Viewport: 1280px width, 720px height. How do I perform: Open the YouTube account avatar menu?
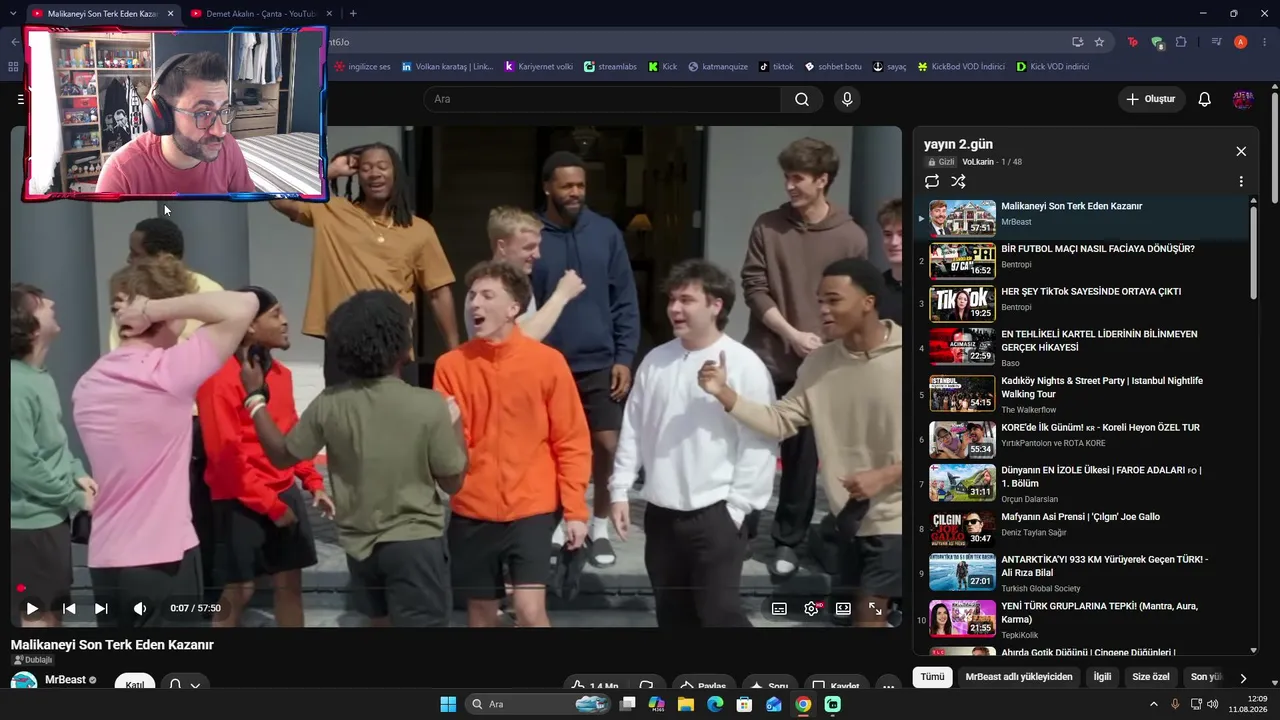(x=1243, y=99)
